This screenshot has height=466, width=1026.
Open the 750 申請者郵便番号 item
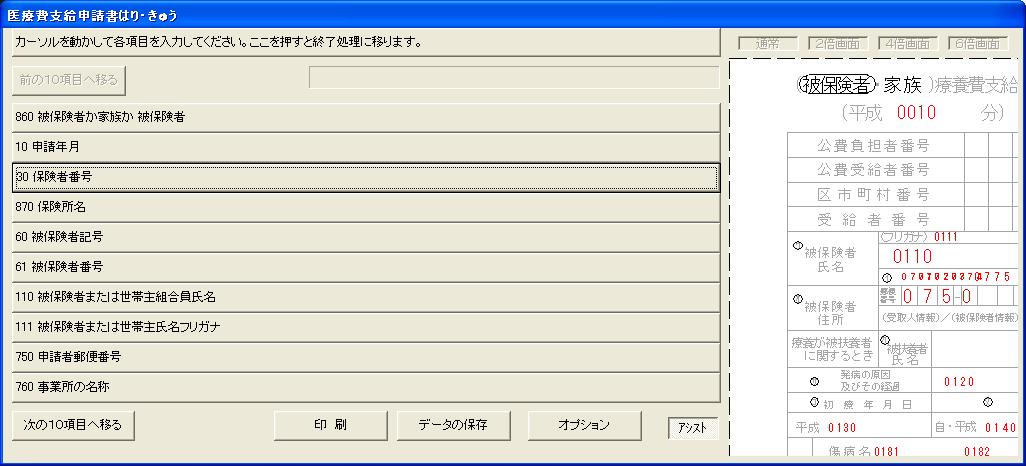pyautogui.click(x=365, y=357)
